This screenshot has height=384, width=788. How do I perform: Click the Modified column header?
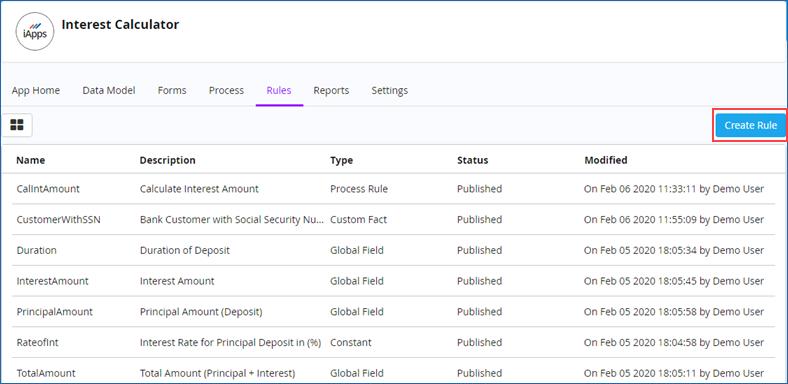(606, 160)
